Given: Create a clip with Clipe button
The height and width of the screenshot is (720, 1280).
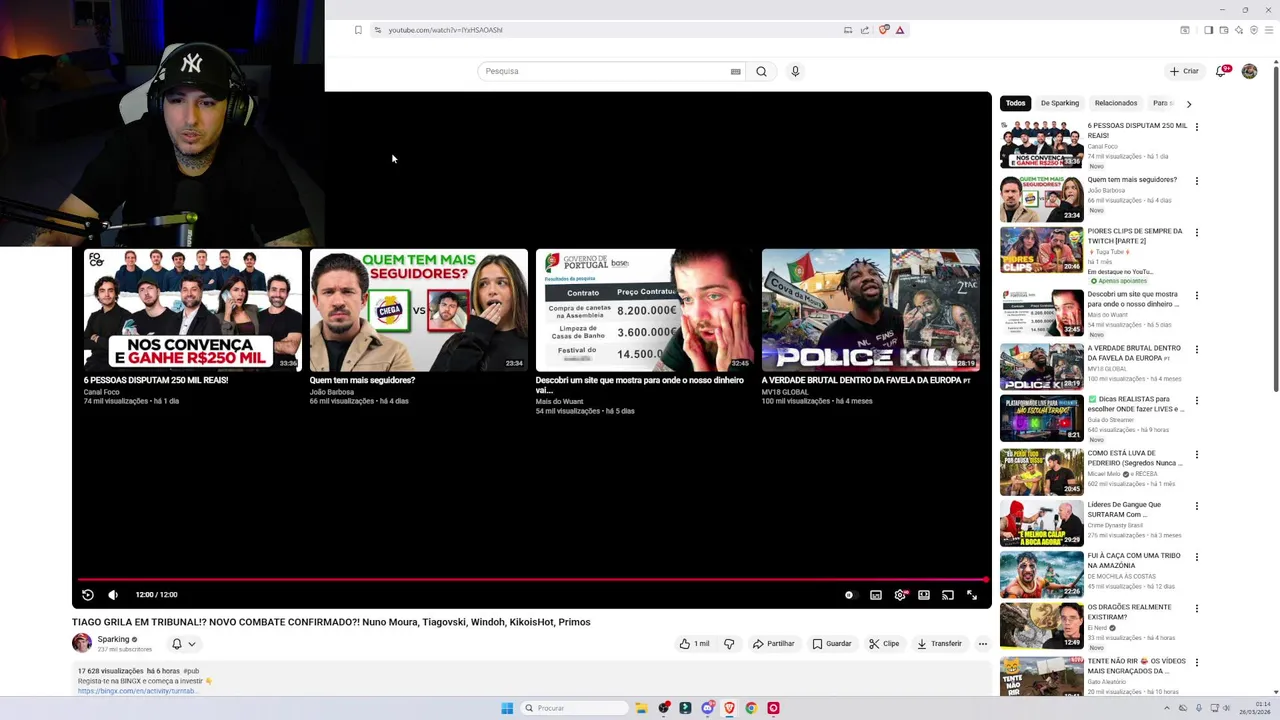Looking at the screenshot, I should click(x=884, y=644).
